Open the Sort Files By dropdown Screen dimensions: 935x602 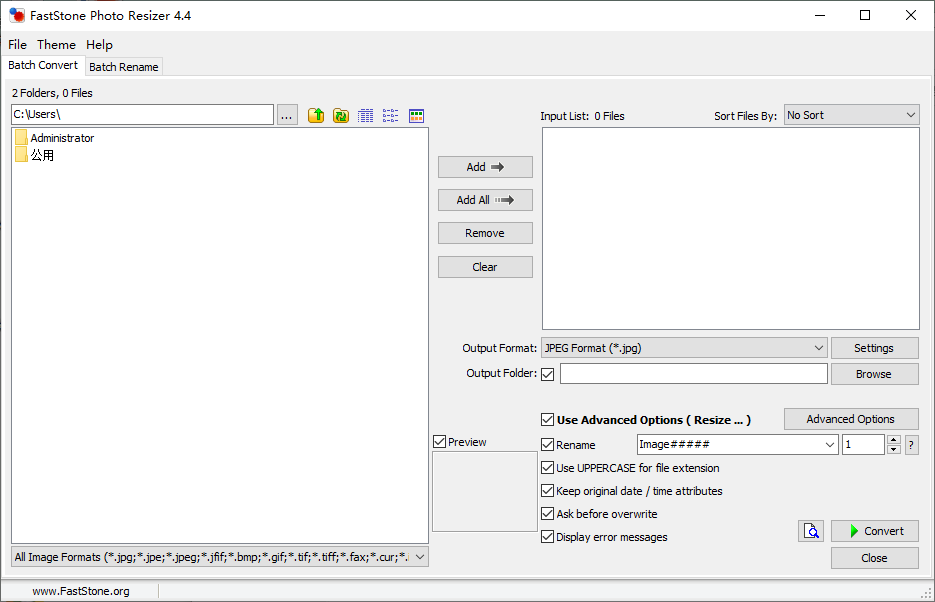pyautogui.click(x=852, y=115)
